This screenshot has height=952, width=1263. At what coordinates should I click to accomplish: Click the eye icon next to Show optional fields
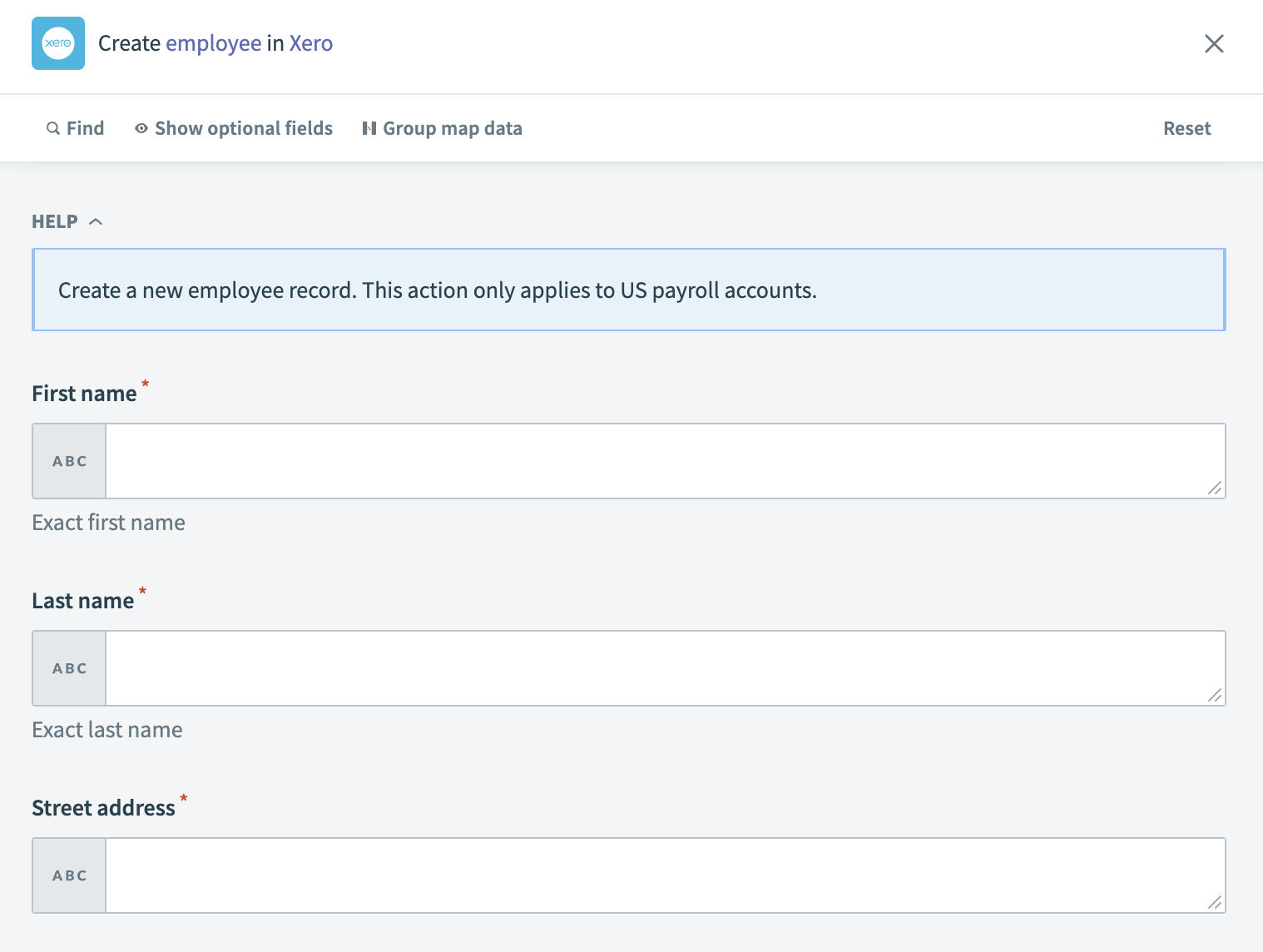click(141, 127)
